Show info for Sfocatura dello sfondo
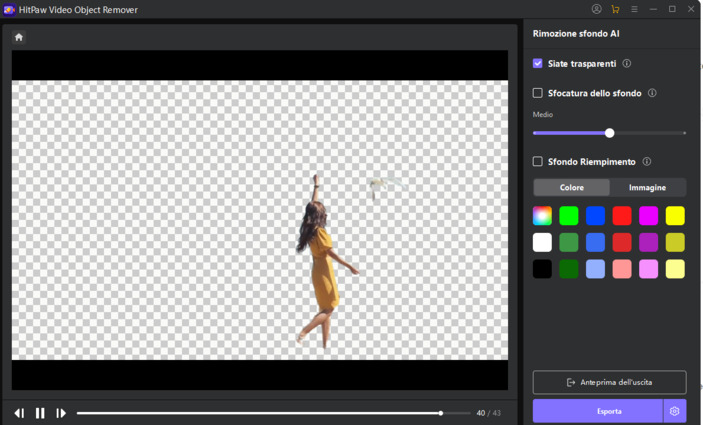This screenshot has width=703, height=425. pyautogui.click(x=652, y=93)
